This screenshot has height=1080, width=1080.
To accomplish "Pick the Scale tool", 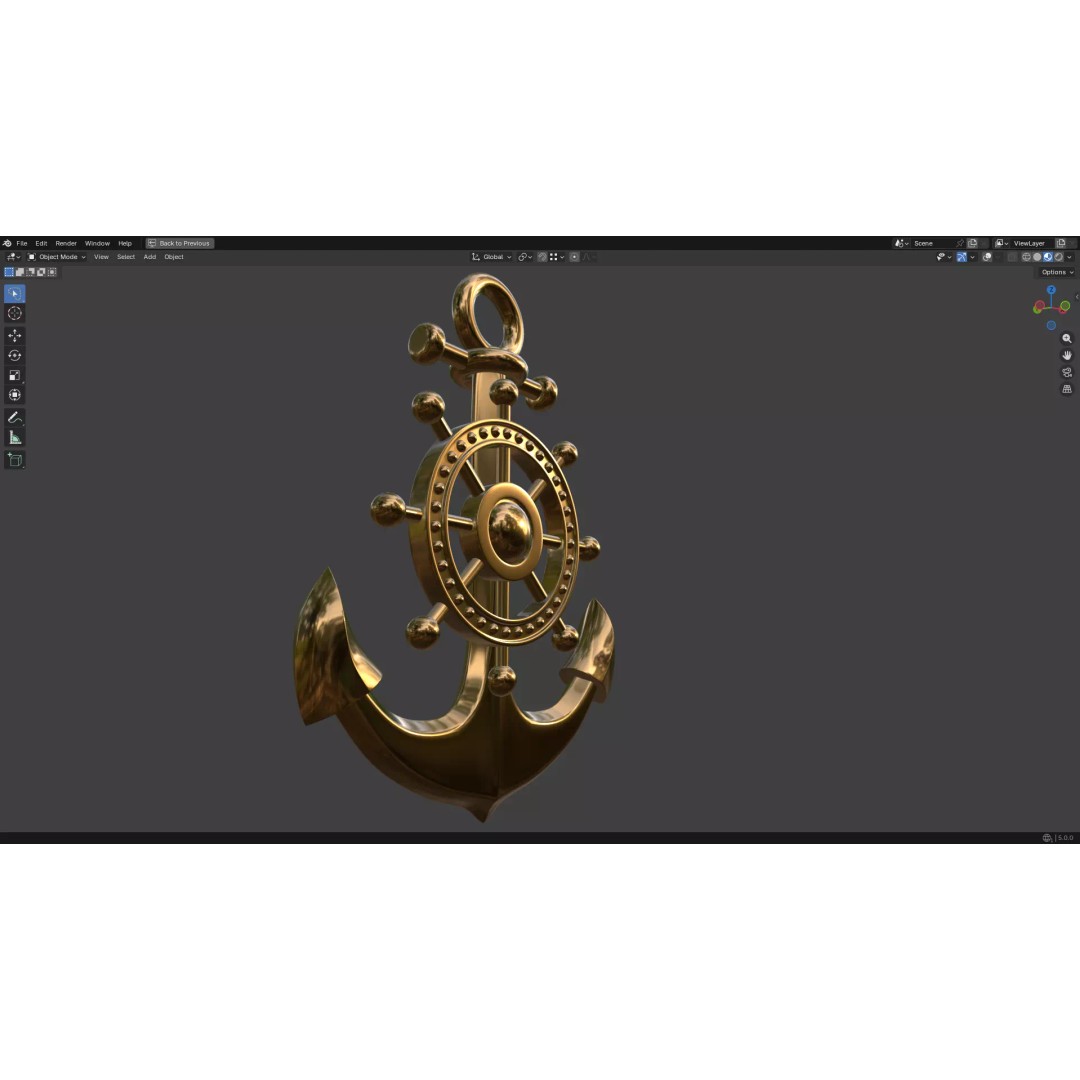I will point(14,375).
